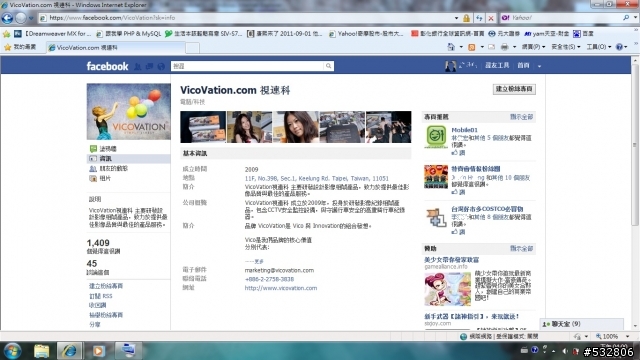Open Facebook messages icon

(x=149, y=66)
